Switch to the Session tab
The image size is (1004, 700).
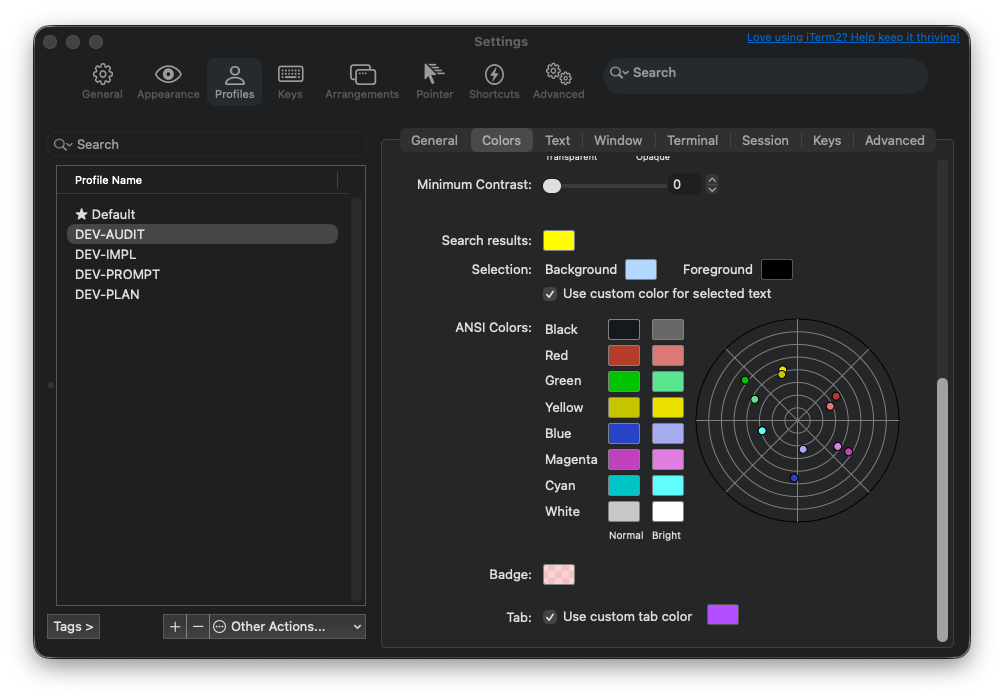(x=765, y=140)
